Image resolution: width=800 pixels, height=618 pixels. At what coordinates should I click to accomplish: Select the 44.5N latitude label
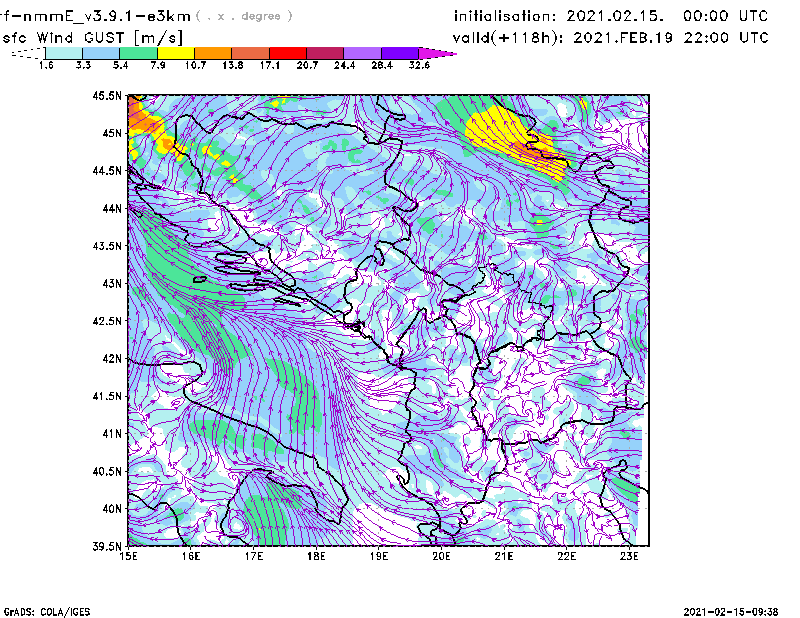108,170
